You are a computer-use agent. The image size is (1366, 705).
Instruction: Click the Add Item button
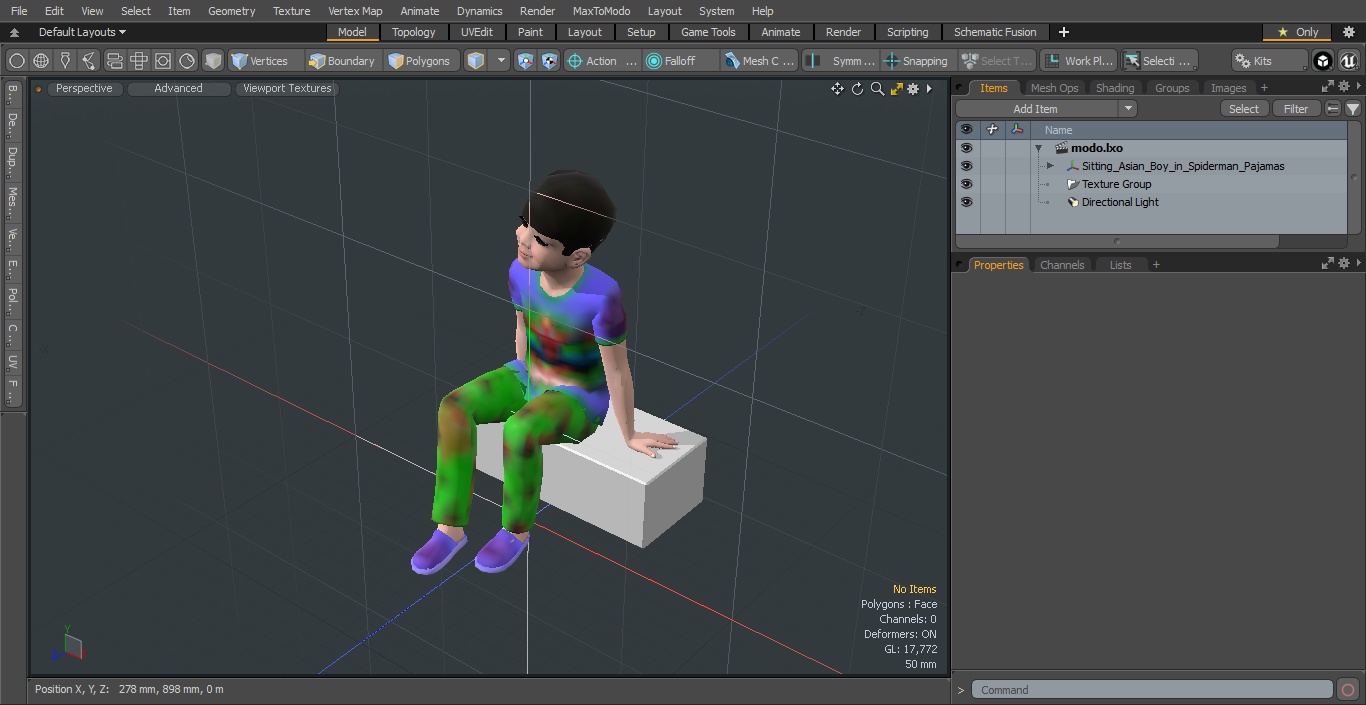[x=1036, y=109]
